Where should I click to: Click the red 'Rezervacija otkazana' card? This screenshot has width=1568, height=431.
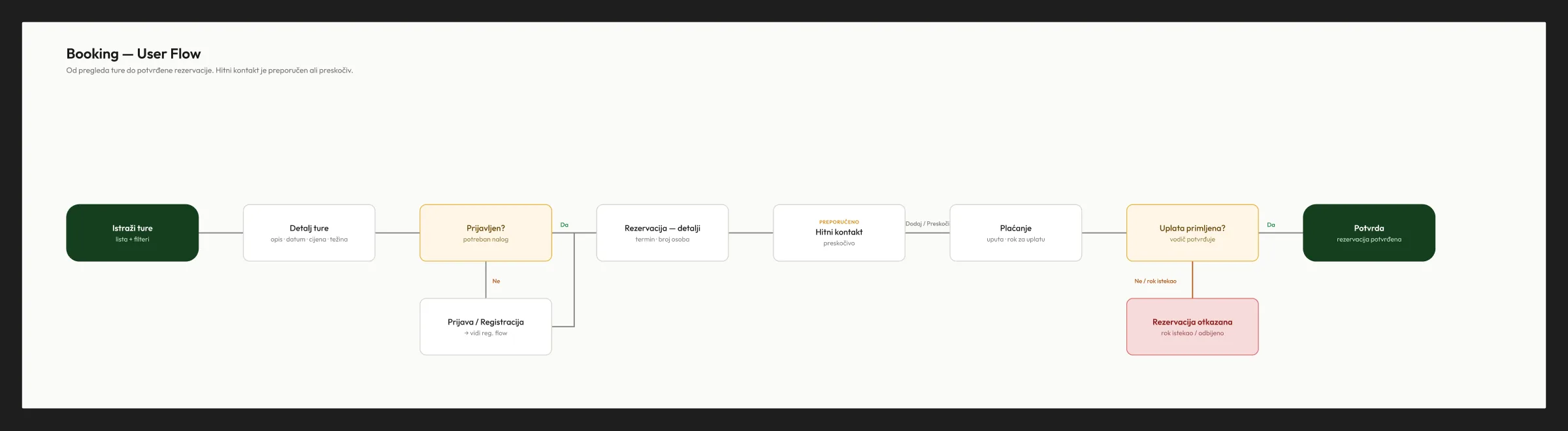point(1192,327)
